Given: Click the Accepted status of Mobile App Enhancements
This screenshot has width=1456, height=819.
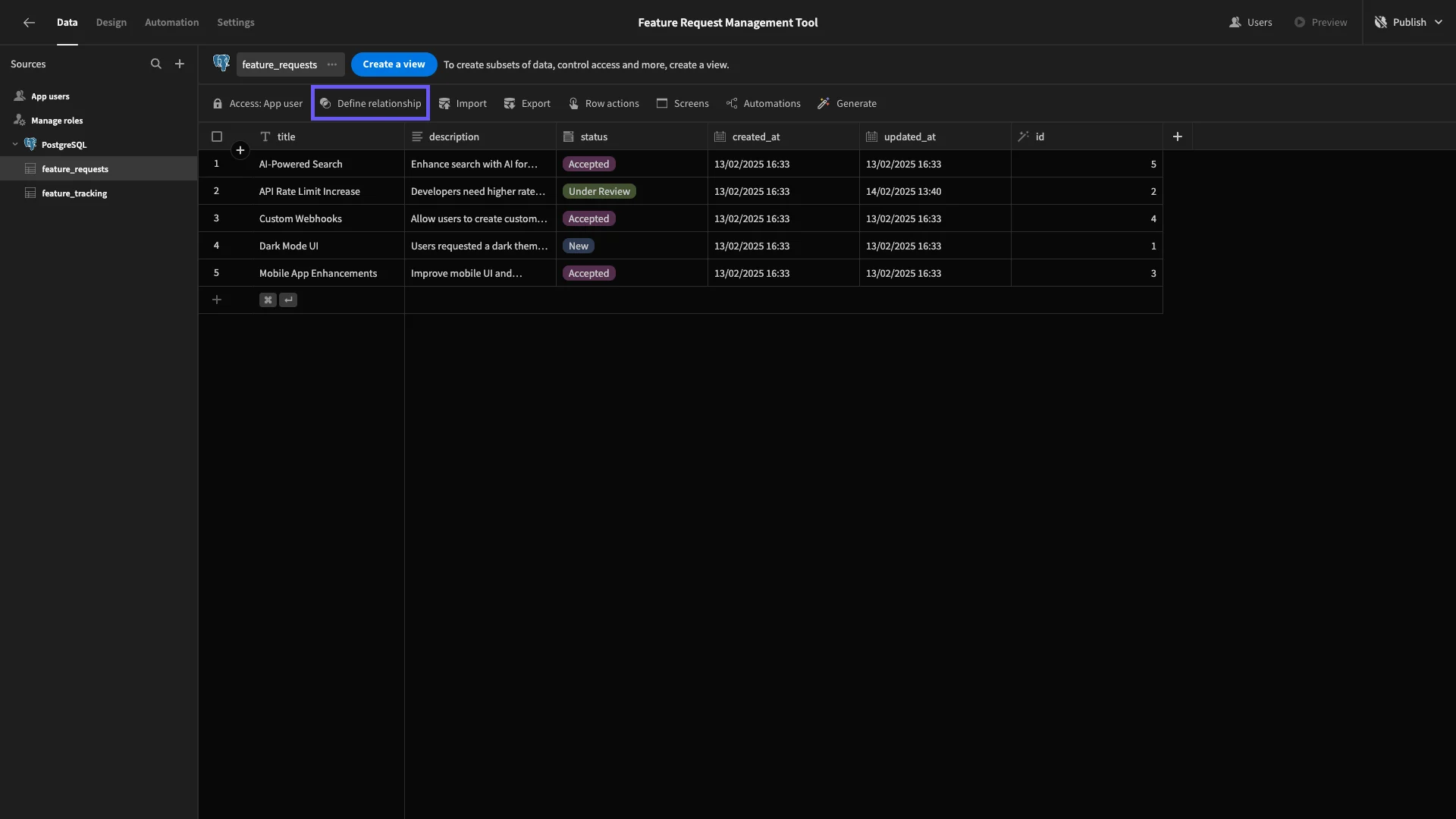Looking at the screenshot, I should coord(588,273).
